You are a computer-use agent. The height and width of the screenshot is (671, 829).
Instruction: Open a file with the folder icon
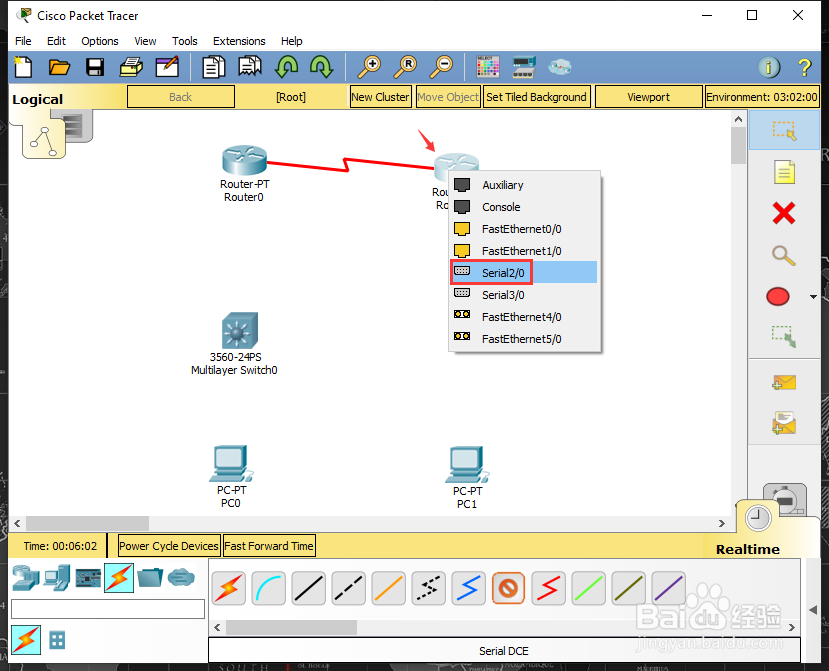coord(59,67)
